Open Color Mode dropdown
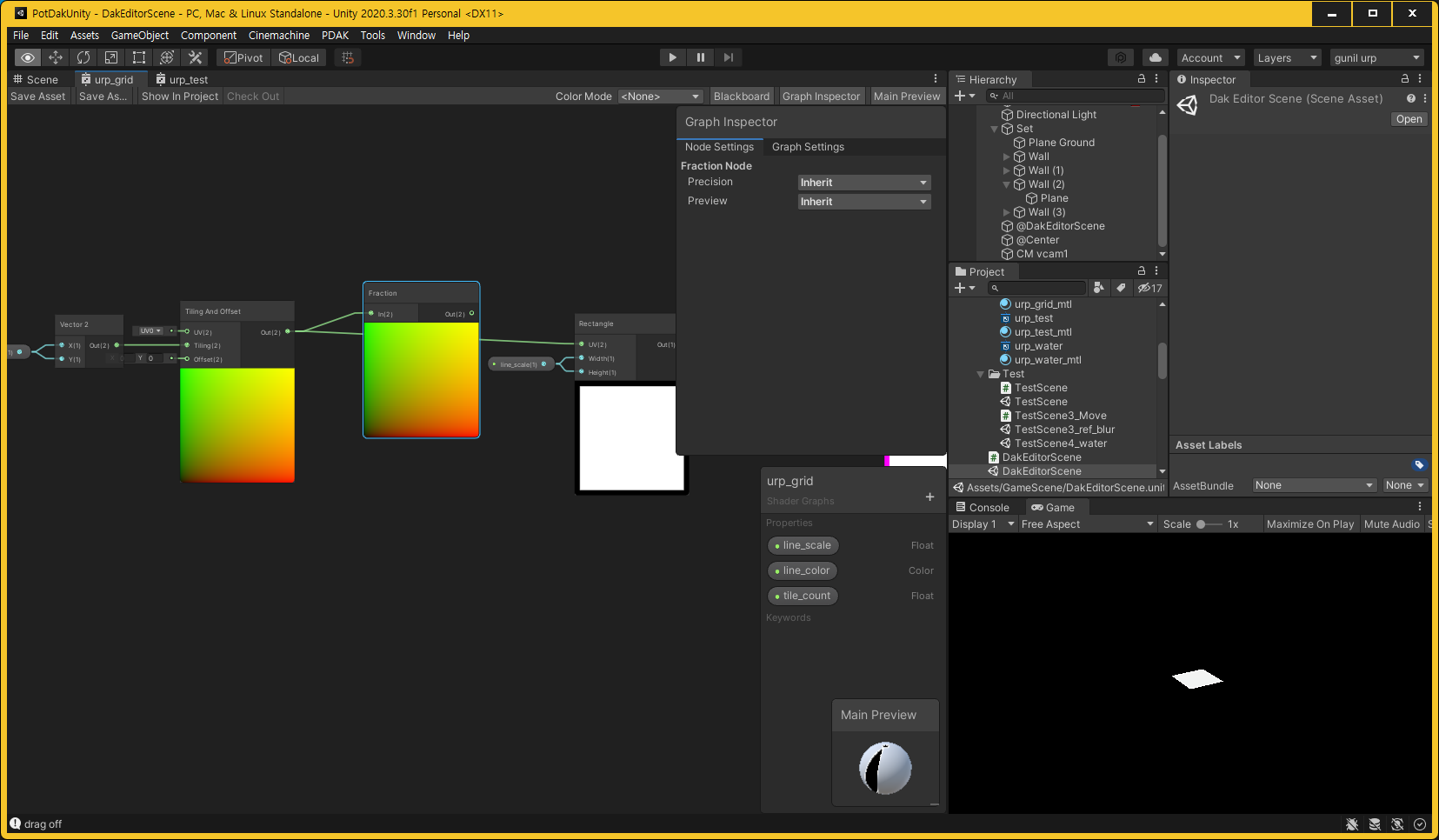This screenshot has width=1439, height=840. tap(661, 97)
